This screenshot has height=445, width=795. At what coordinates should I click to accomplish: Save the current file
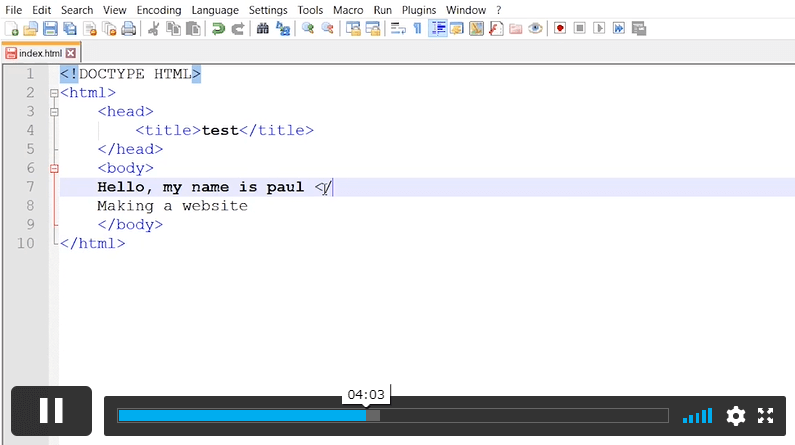point(50,29)
